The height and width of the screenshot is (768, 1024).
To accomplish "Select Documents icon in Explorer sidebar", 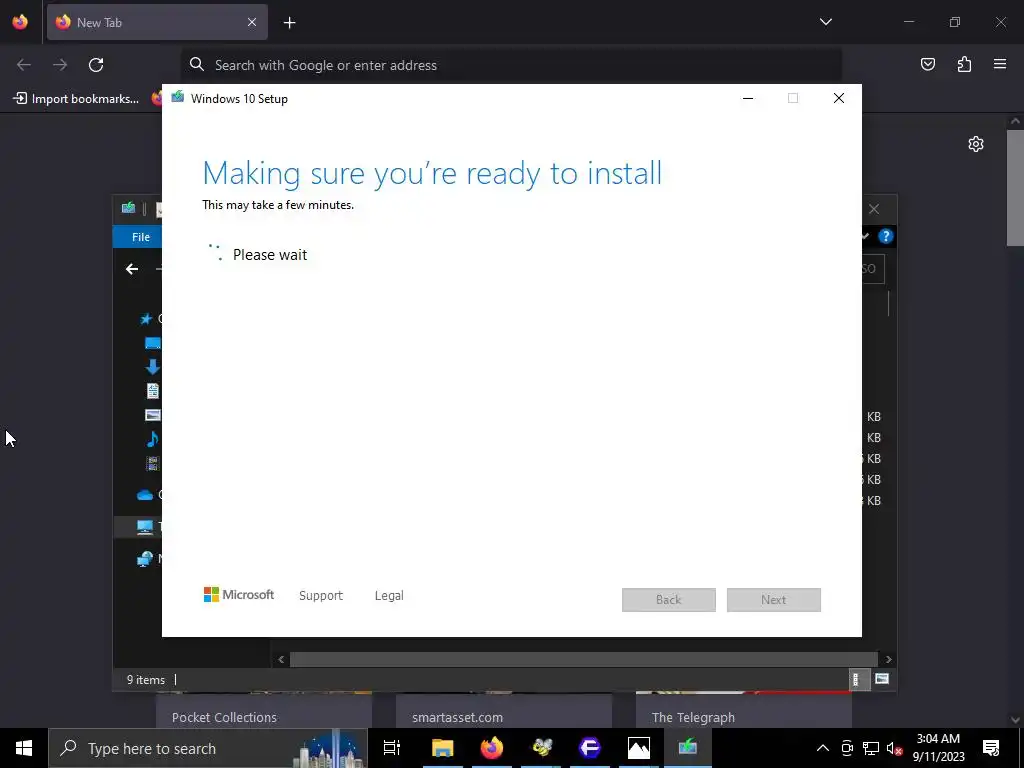I will click(153, 391).
